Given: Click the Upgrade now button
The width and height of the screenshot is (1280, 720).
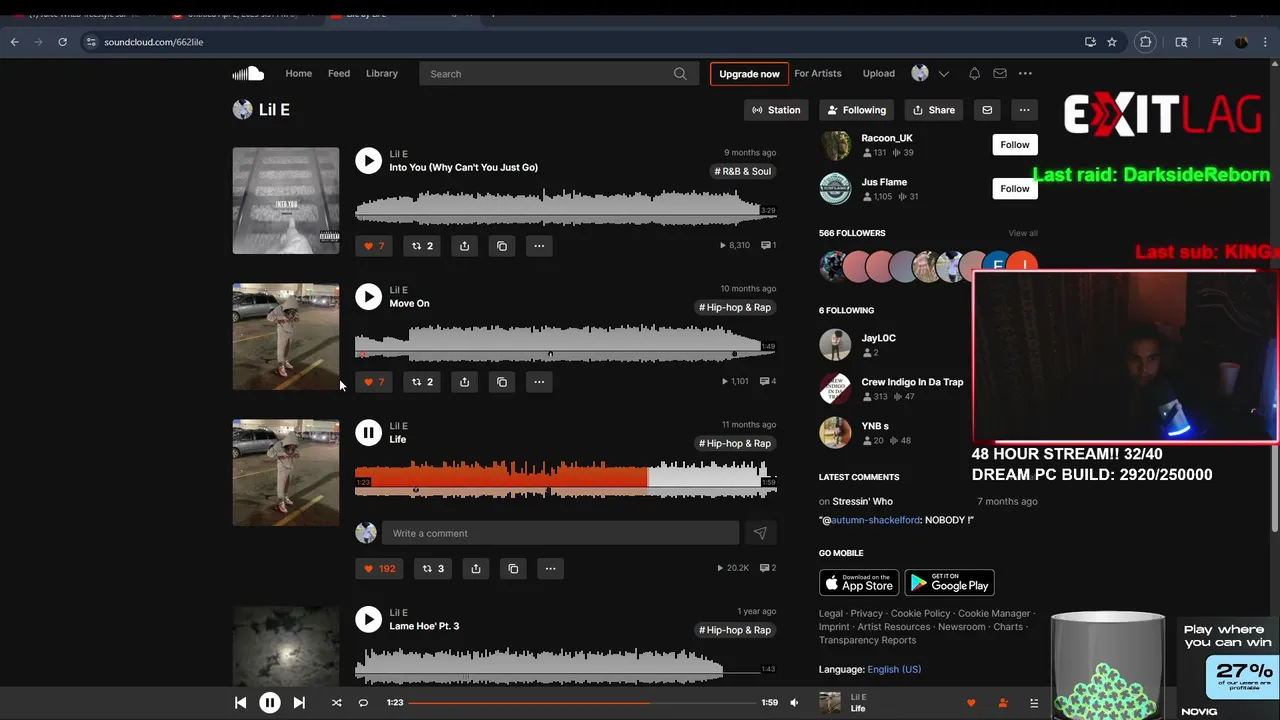Looking at the screenshot, I should click(x=749, y=74).
